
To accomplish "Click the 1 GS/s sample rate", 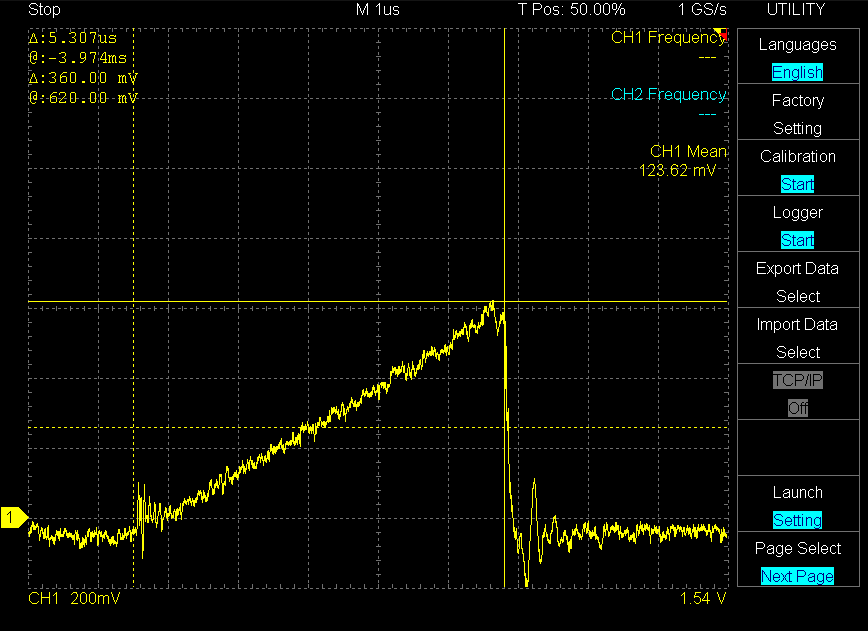I will pos(702,9).
